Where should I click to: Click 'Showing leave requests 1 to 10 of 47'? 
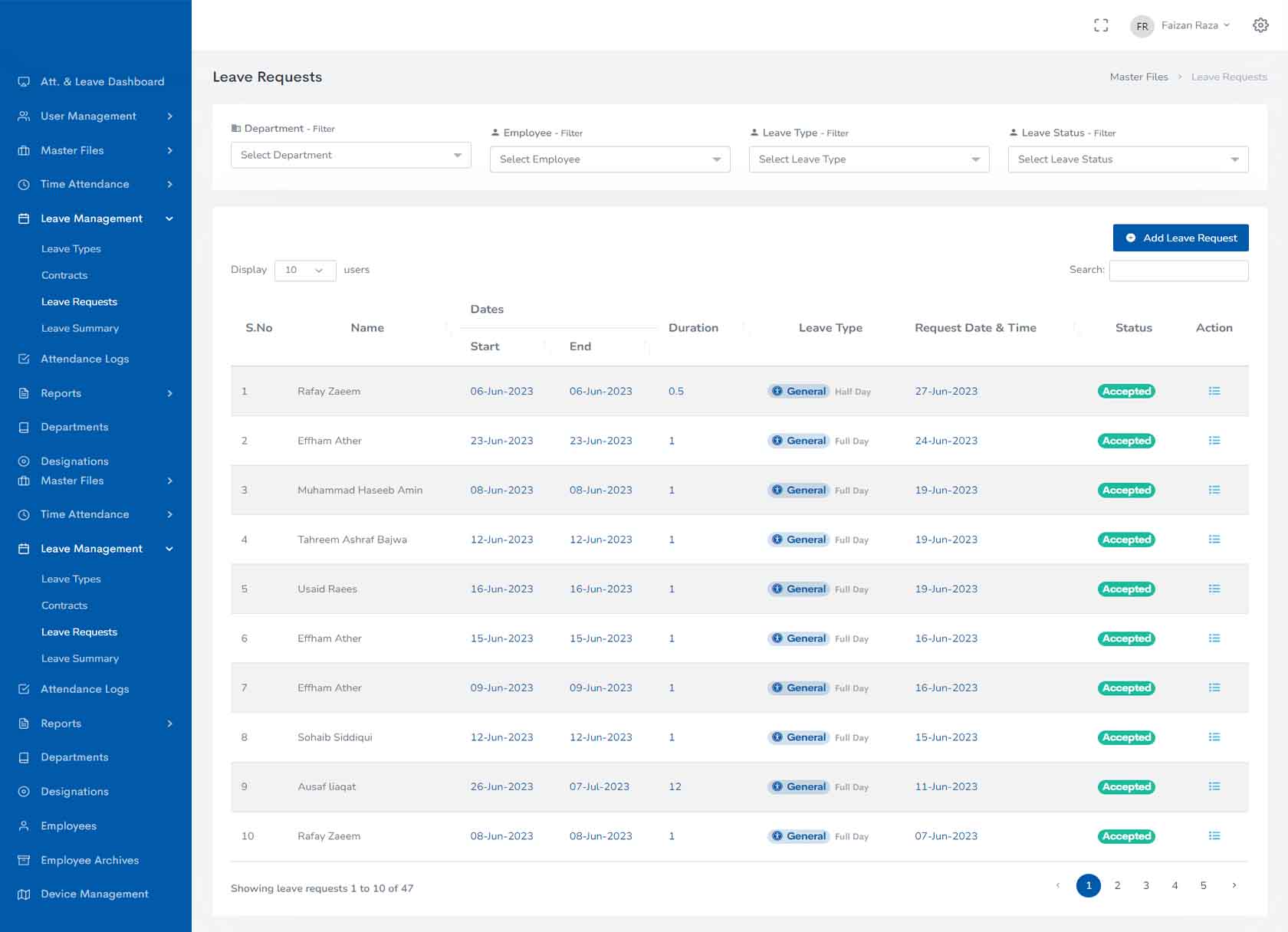point(322,888)
